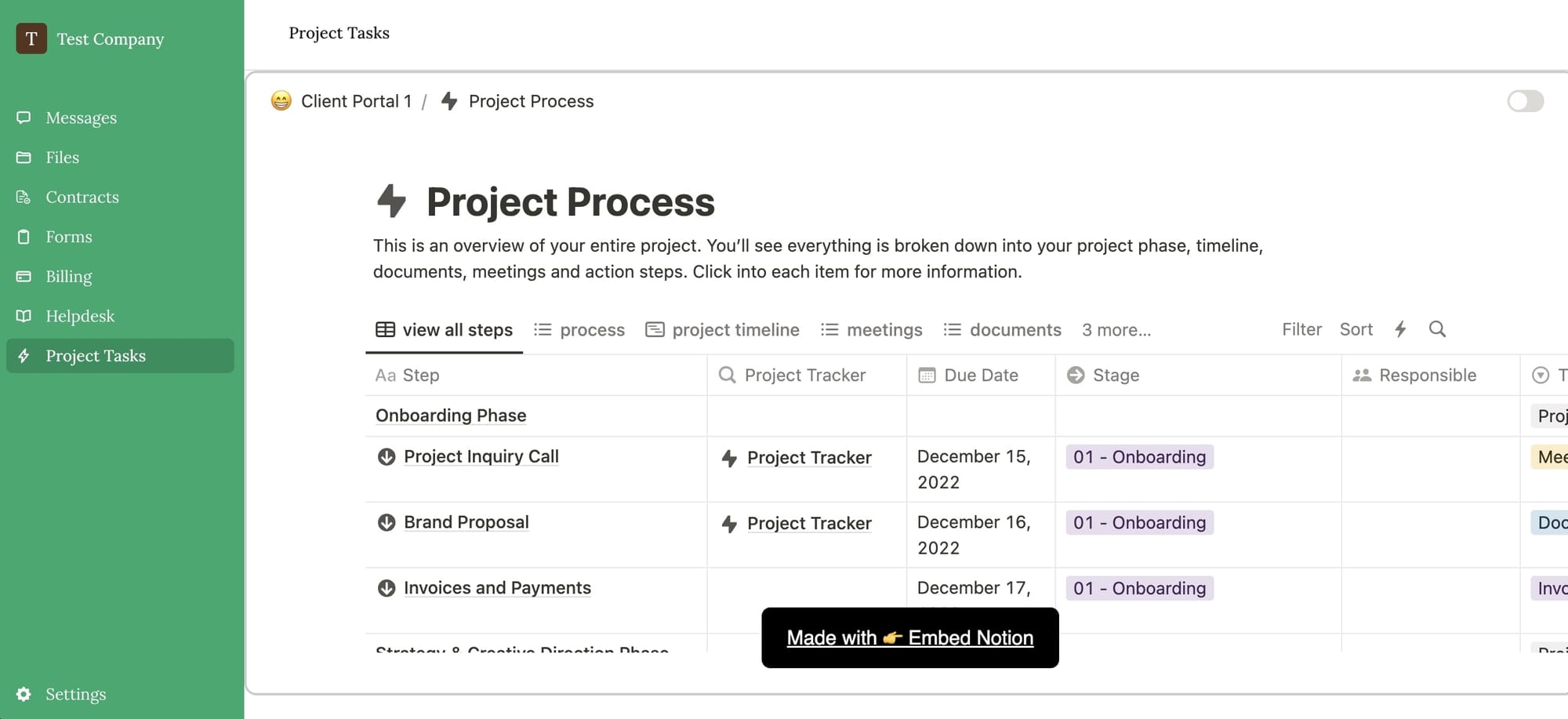Click the purple 01 - Onboarding tag for Brand Proposal
This screenshot has width=1568, height=719.
(1139, 523)
